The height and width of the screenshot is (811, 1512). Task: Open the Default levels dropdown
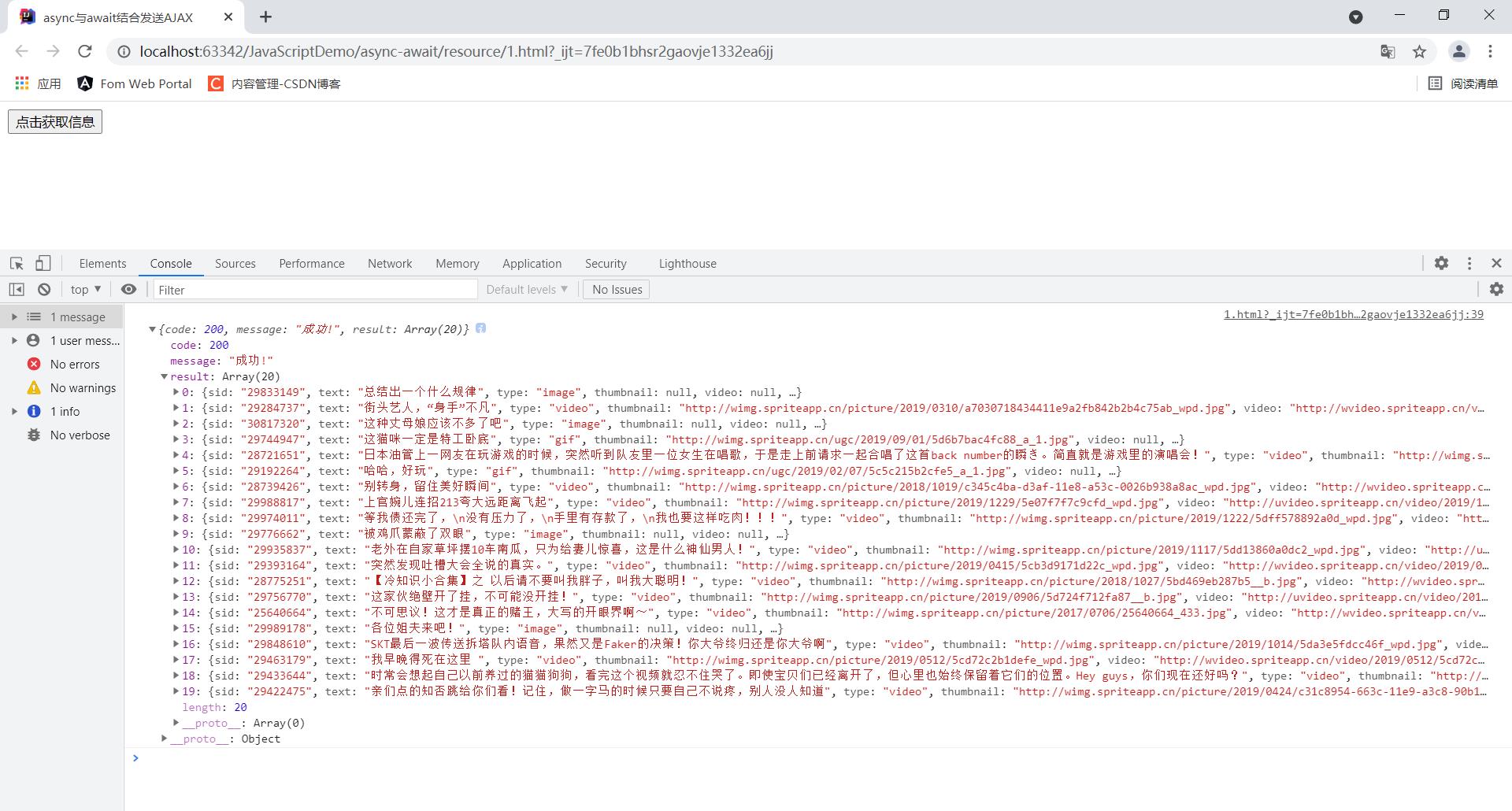527,290
